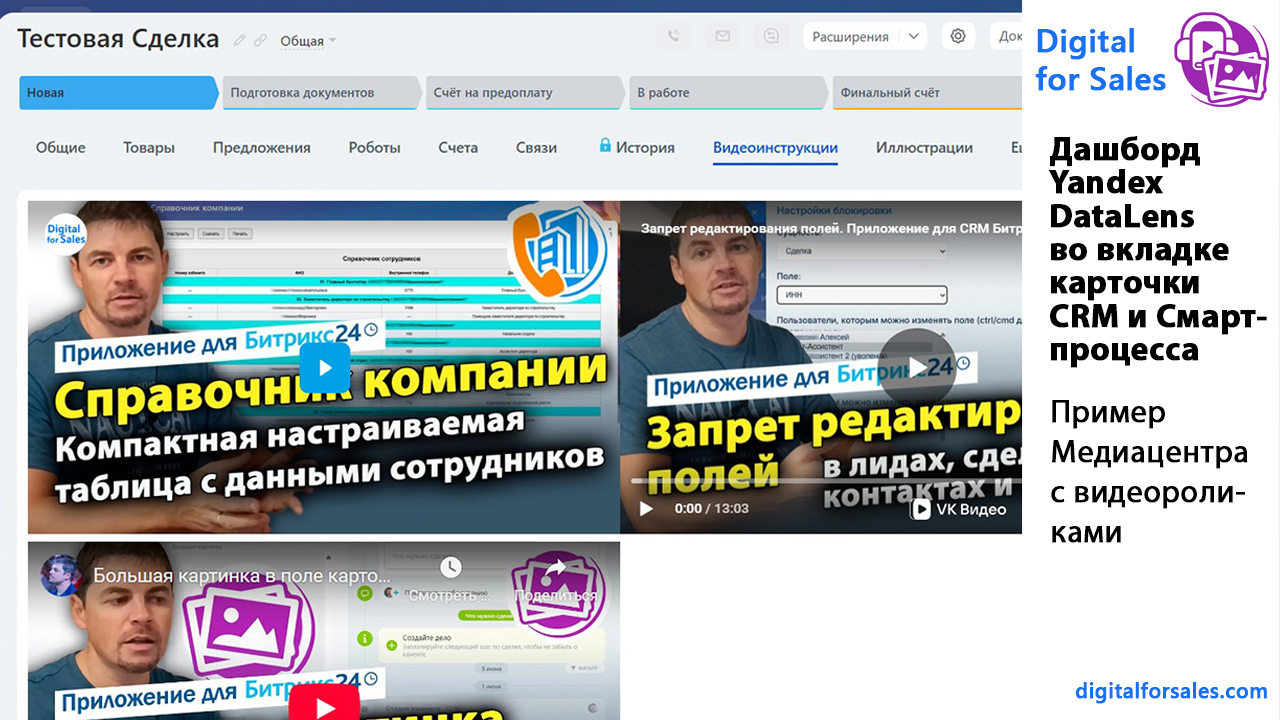
Task: Click the YouTube channel avatar icon
Action: click(61, 575)
